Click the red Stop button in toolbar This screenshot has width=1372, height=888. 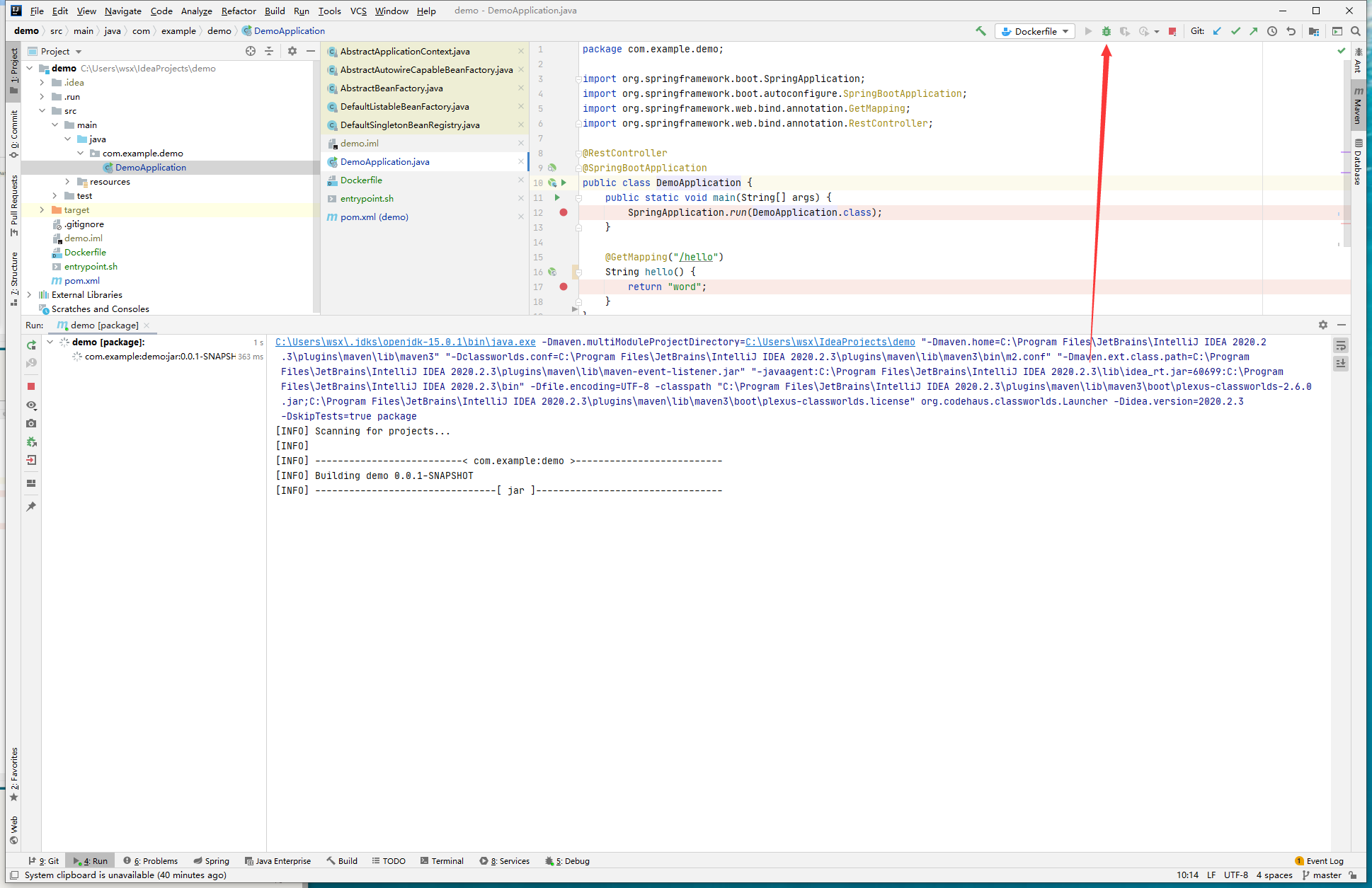pos(1172,31)
